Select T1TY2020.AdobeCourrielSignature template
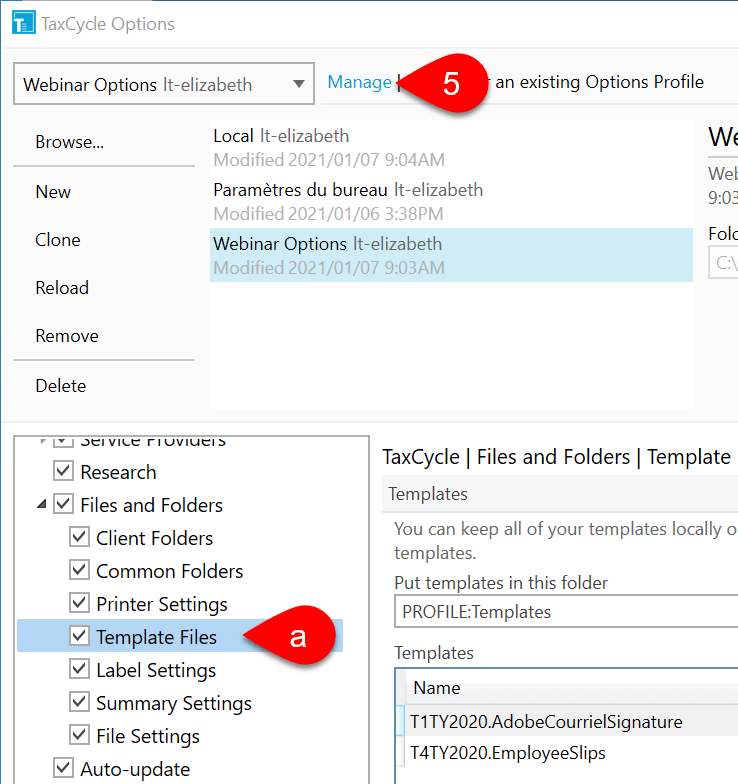Image resolution: width=738 pixels, height=784 pixels. [x=546, y=722]
